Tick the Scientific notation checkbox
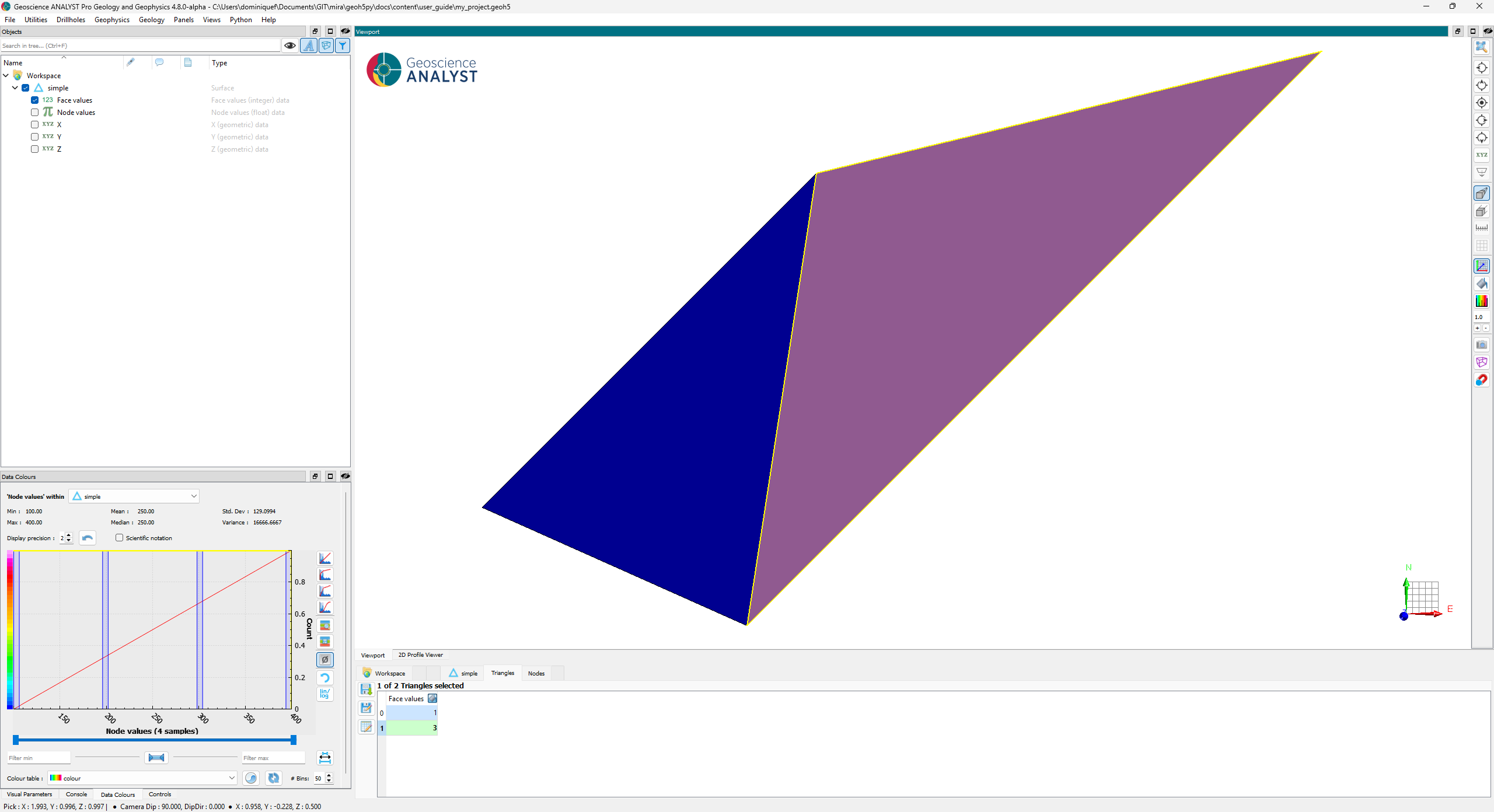This screenshot has height=812, width=1494. coord(120,538)
